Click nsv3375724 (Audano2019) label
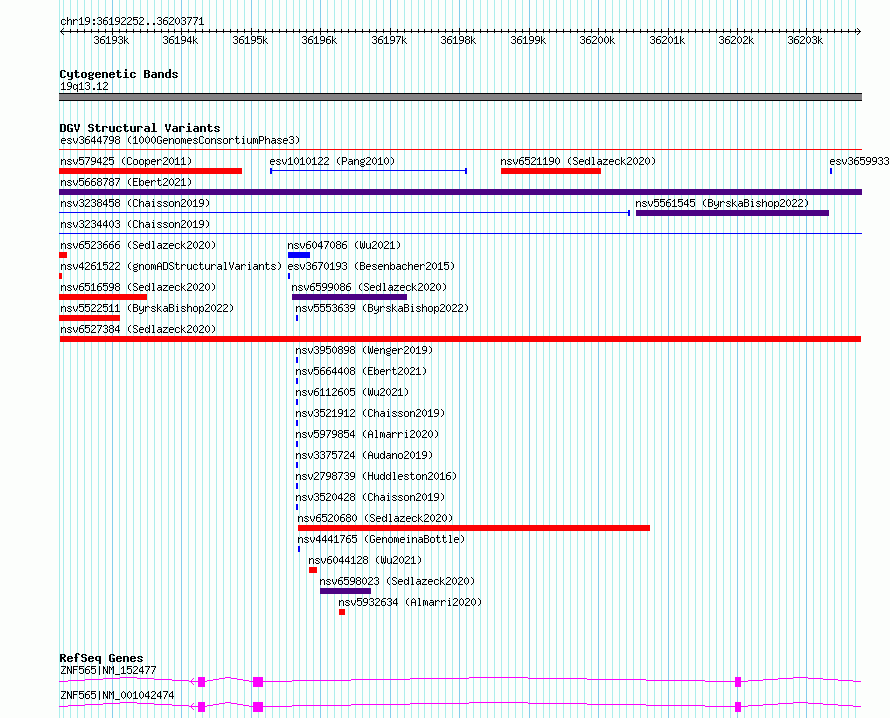 click(x=364, y=455)
